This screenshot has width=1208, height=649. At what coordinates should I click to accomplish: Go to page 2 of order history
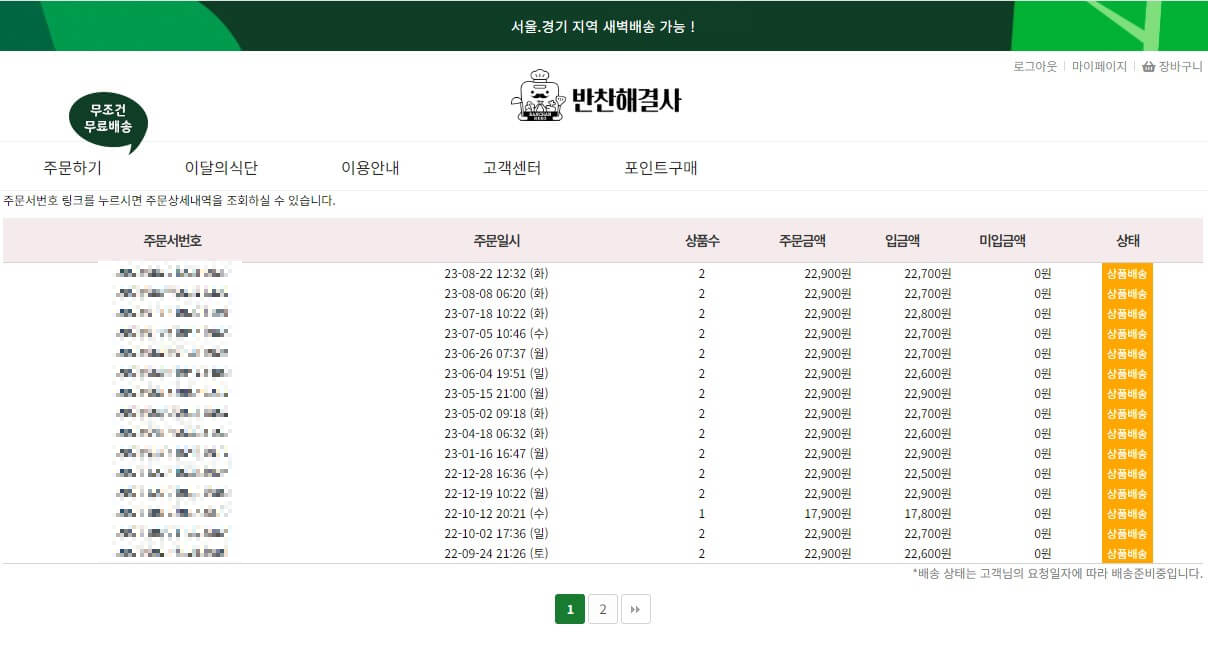(x=603, y=608)
